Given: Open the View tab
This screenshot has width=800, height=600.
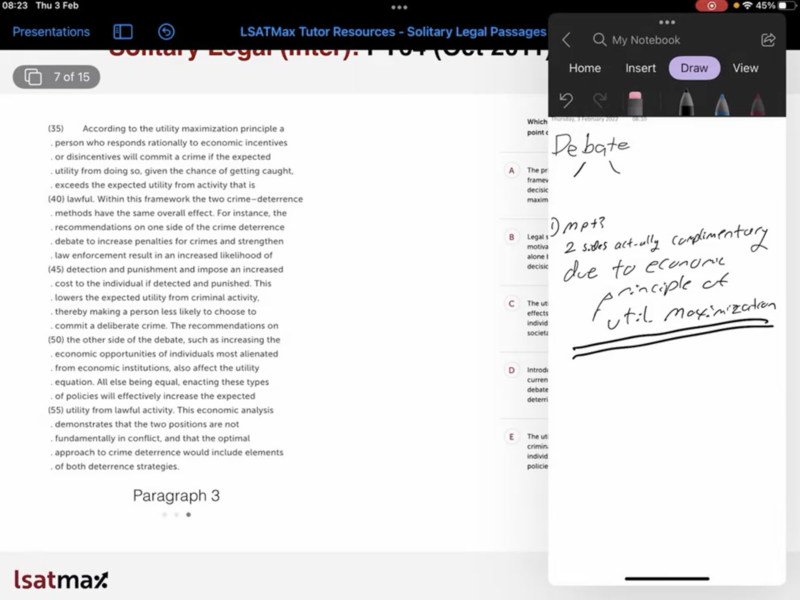Looking at the screenshot, I should (745, 68).
